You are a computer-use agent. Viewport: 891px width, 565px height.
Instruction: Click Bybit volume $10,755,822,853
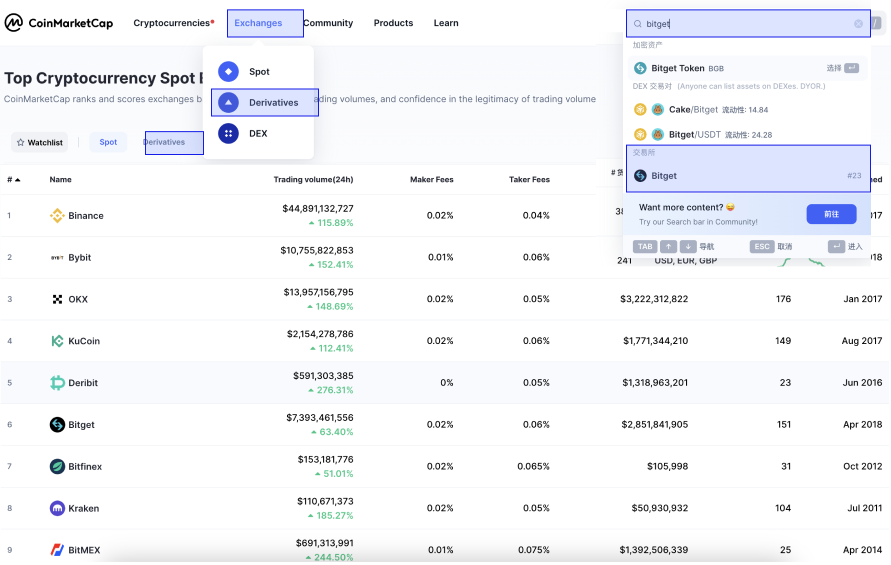point(317,250)
